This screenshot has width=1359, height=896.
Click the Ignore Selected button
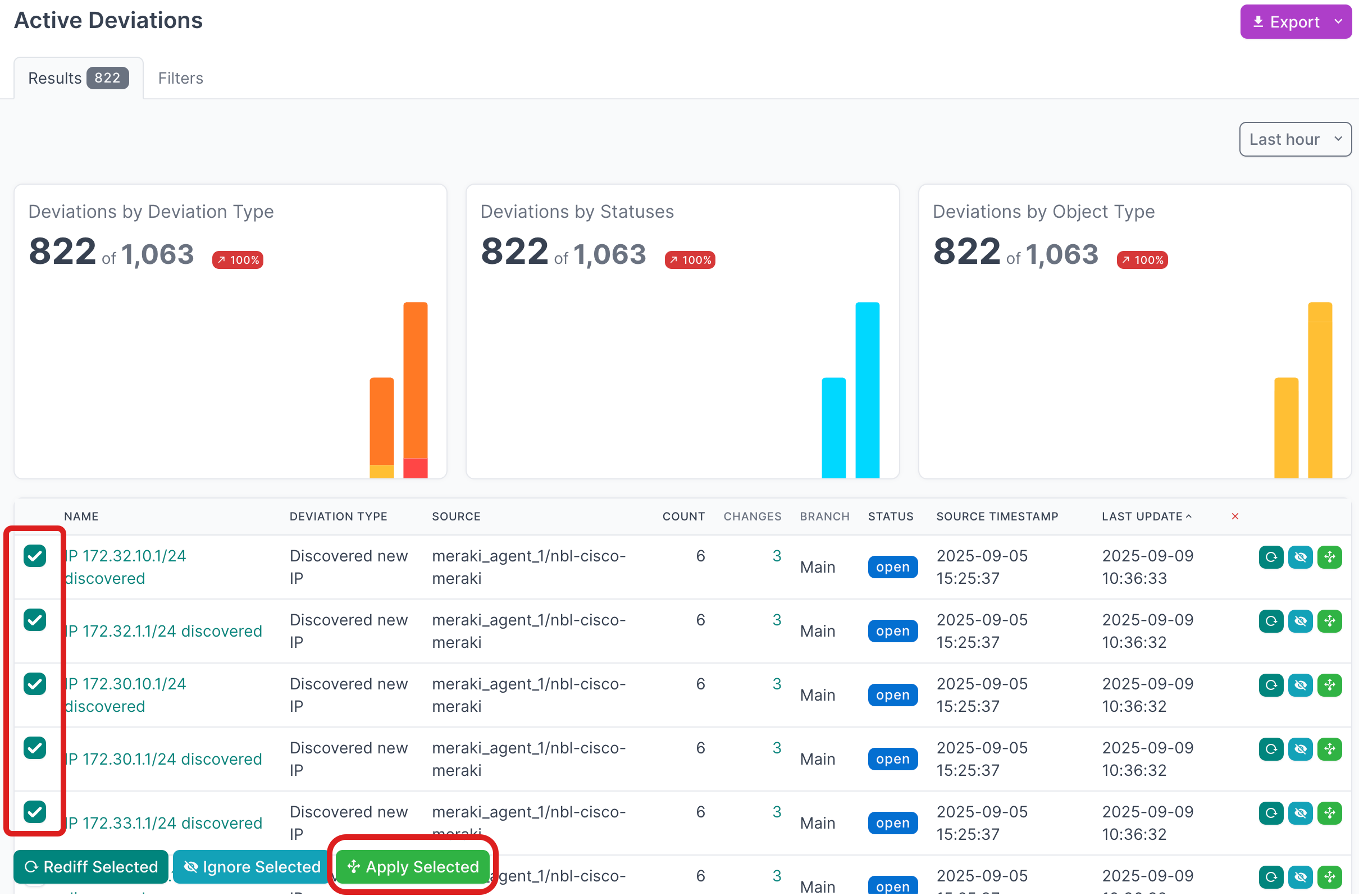tap(252, 866)
